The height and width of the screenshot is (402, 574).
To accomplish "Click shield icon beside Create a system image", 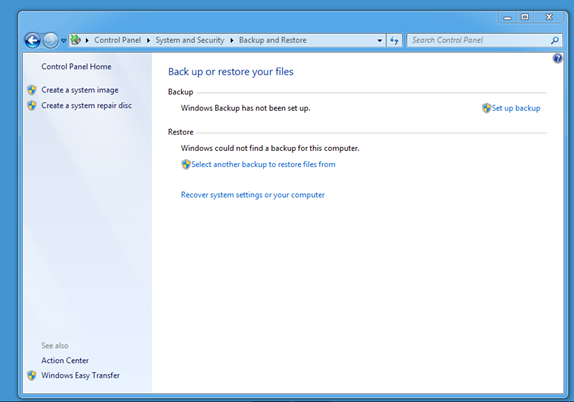I will coord(32,90).
